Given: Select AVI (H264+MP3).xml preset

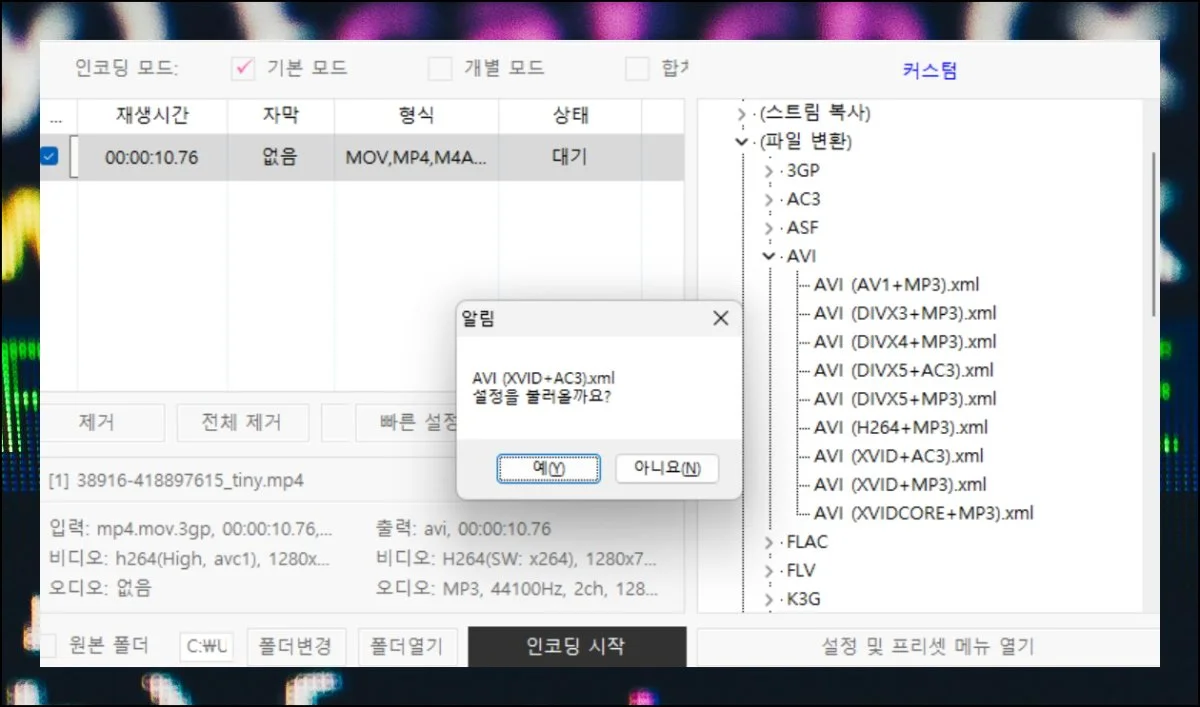Looking at the screenshot, I should pos(900,427).
